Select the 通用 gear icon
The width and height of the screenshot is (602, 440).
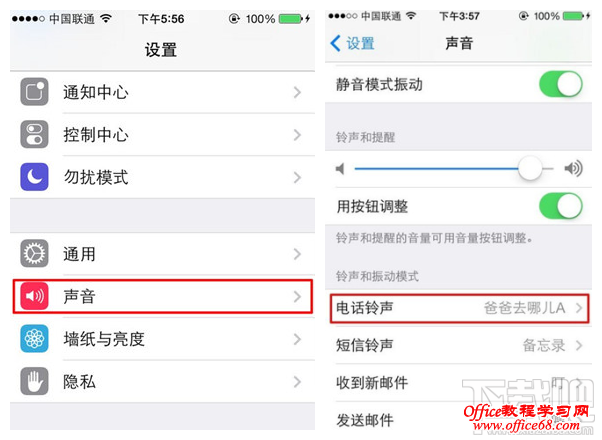pos(34,253)
